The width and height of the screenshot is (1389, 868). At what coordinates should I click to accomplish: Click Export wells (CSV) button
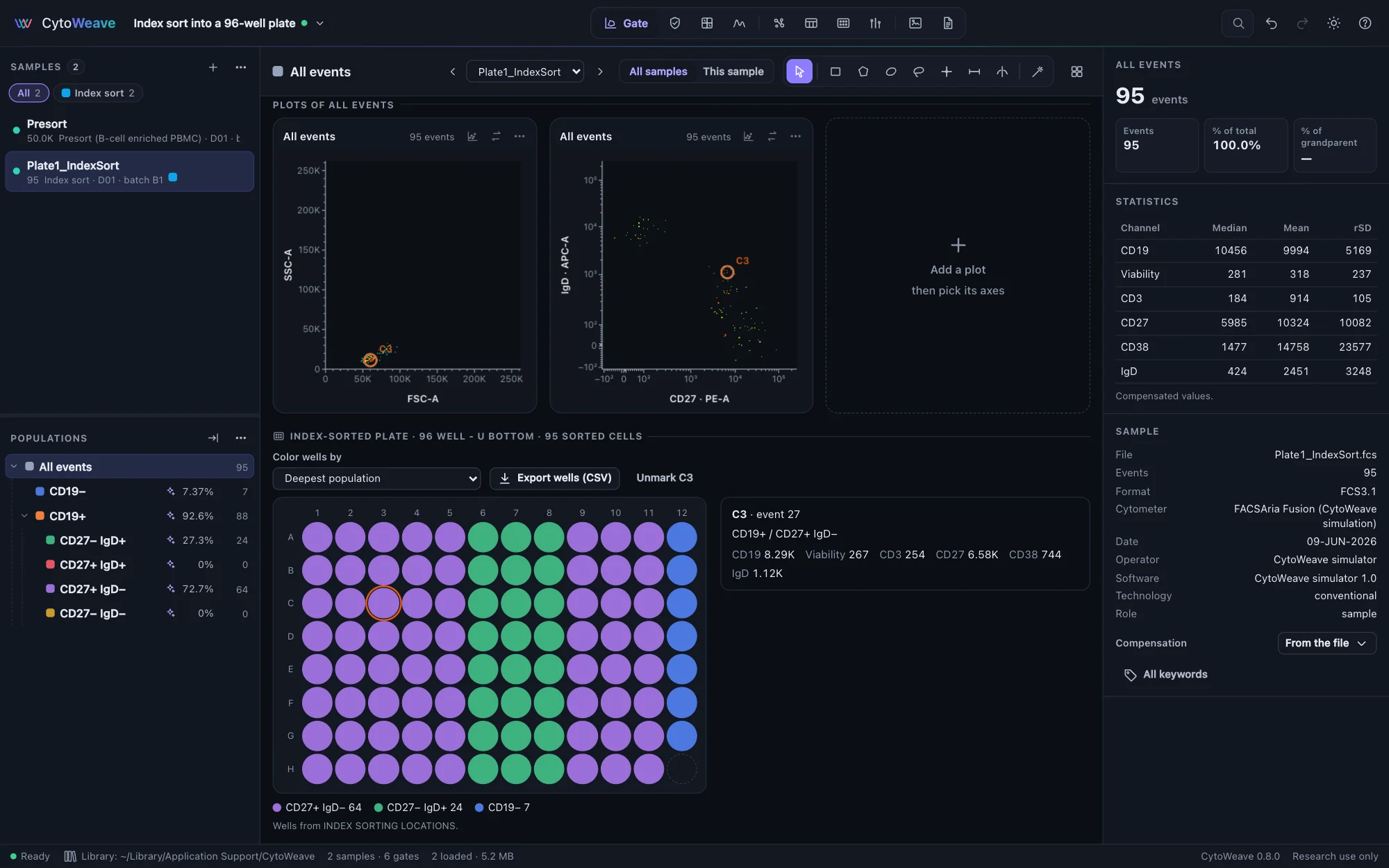click(x=555, y=478)
